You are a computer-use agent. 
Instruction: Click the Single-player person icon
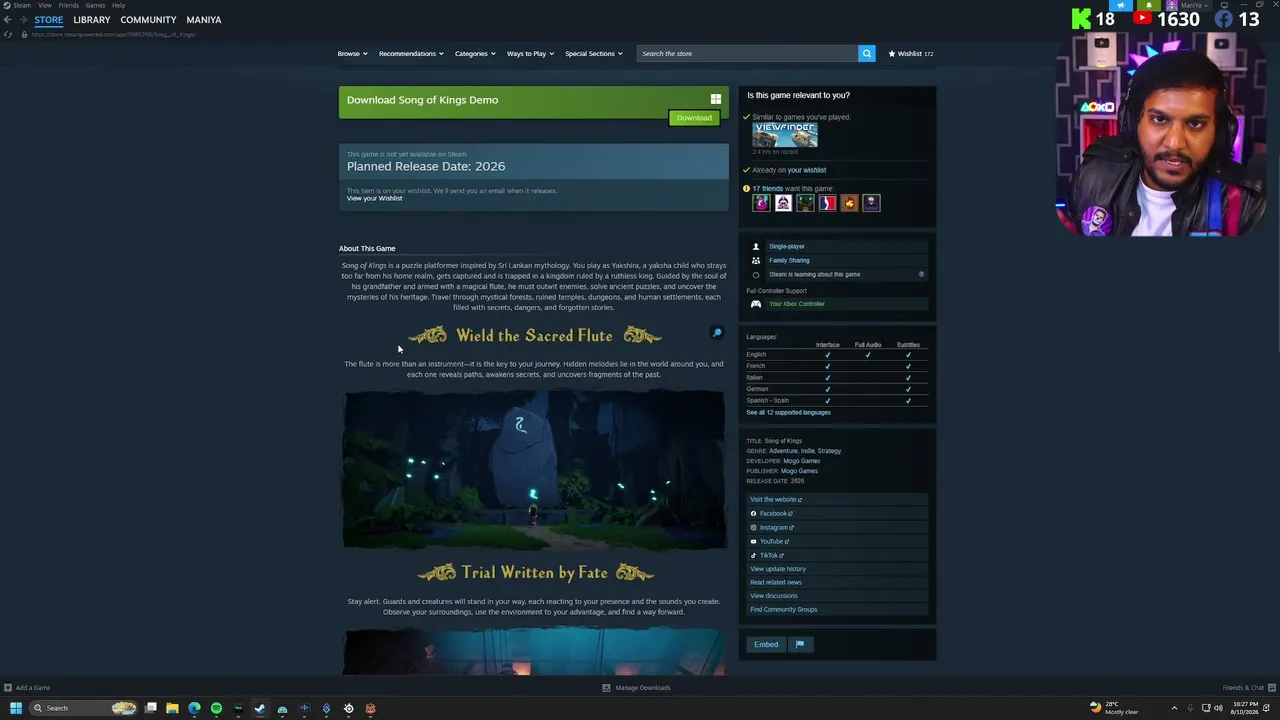point(756,246)
